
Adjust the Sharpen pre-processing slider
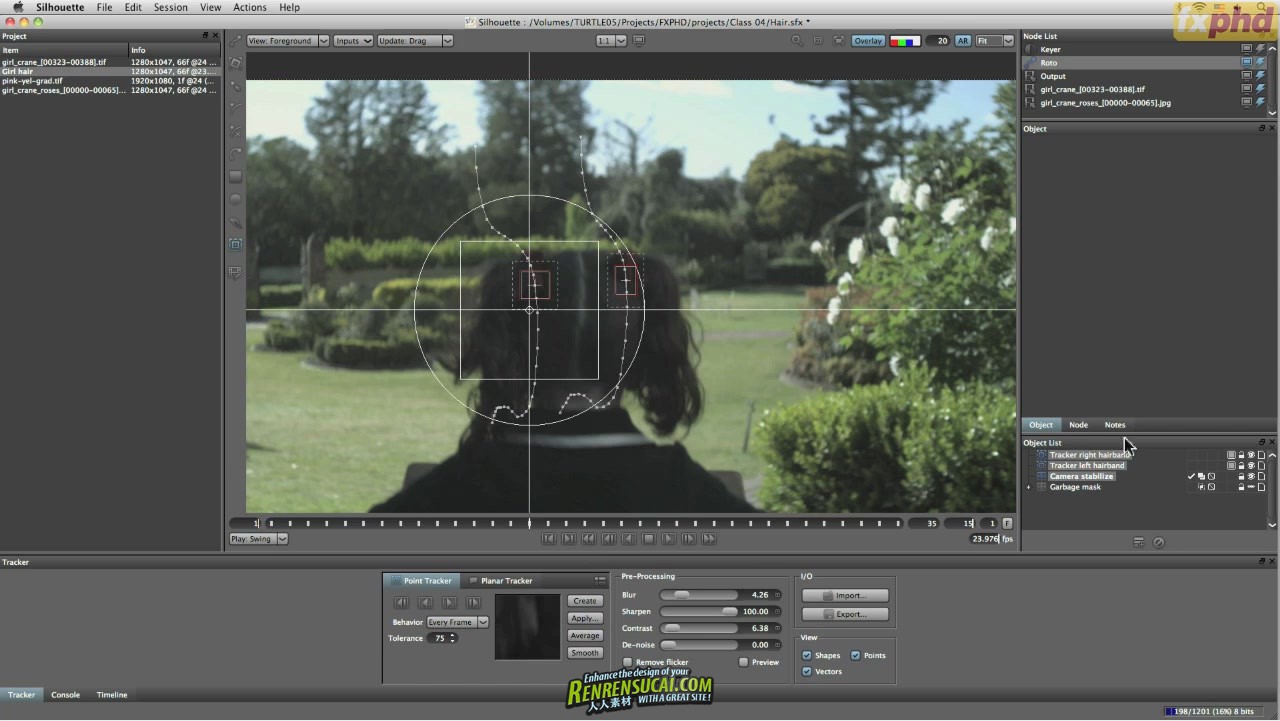tap(700, 612)
